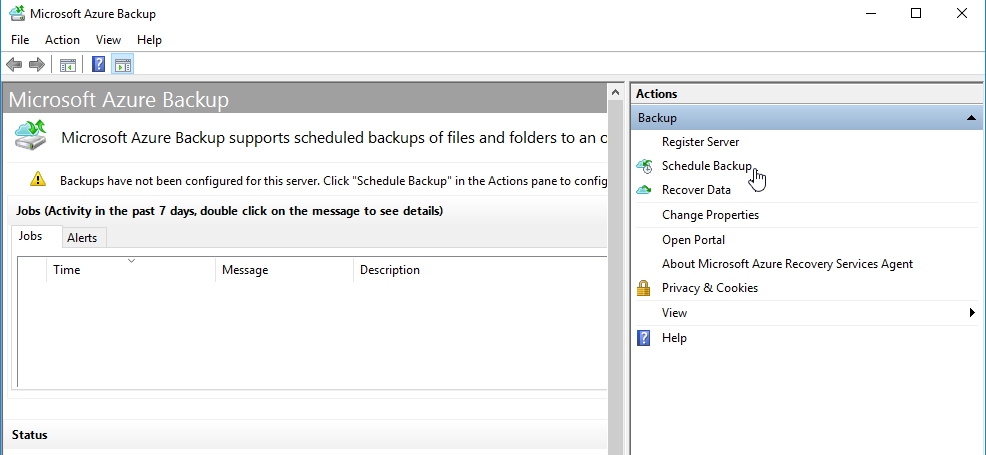This screenshot has width=986, height=455.
Task: Open the Action menu
Action: [x=62, y=40]
